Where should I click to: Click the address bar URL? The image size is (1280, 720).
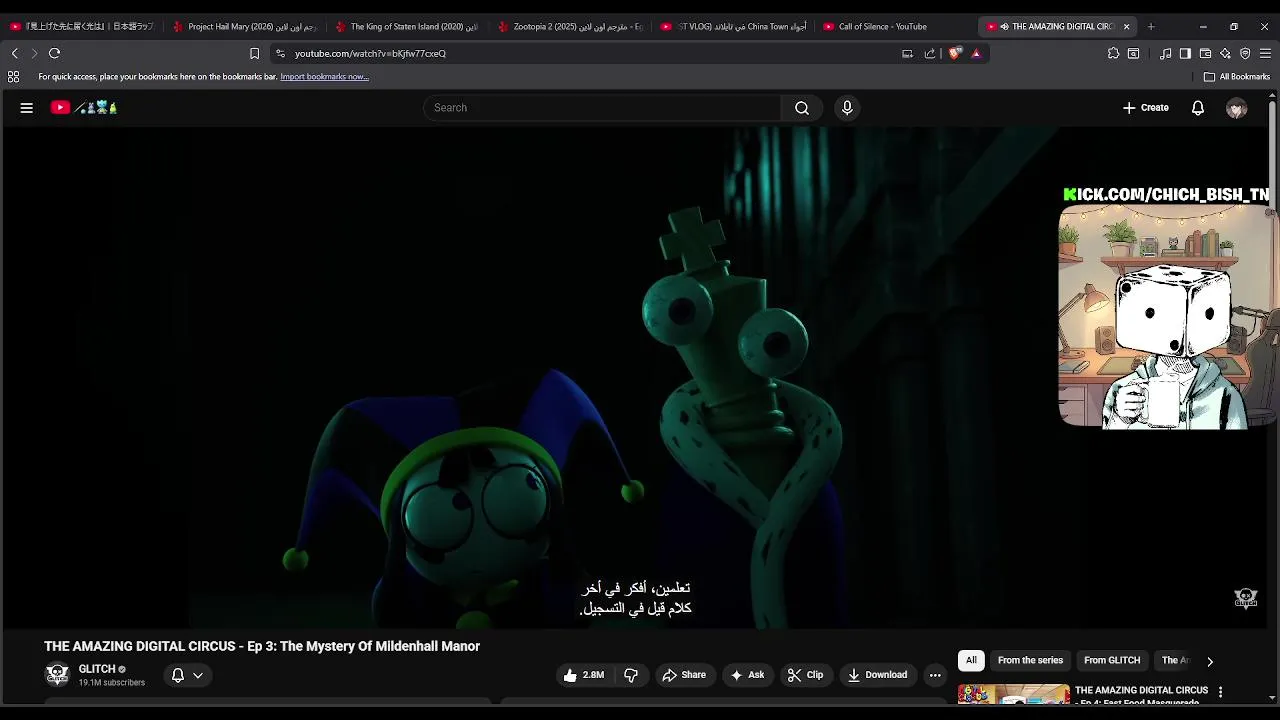coord(370,53)
